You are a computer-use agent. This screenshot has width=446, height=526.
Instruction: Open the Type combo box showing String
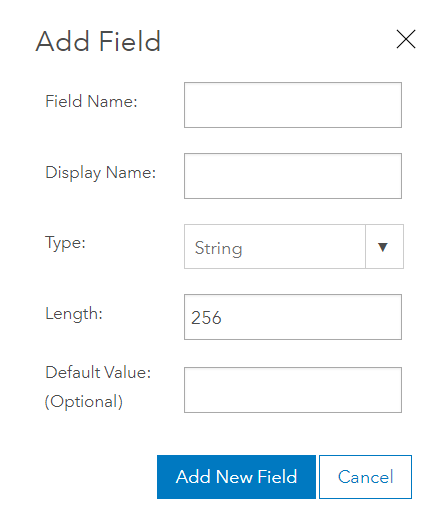tap(294, 247)
